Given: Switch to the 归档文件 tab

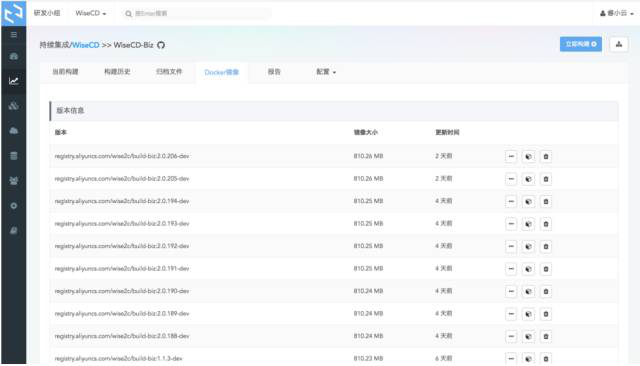Looking at the screenshot, I should click(x=169, y=72).
